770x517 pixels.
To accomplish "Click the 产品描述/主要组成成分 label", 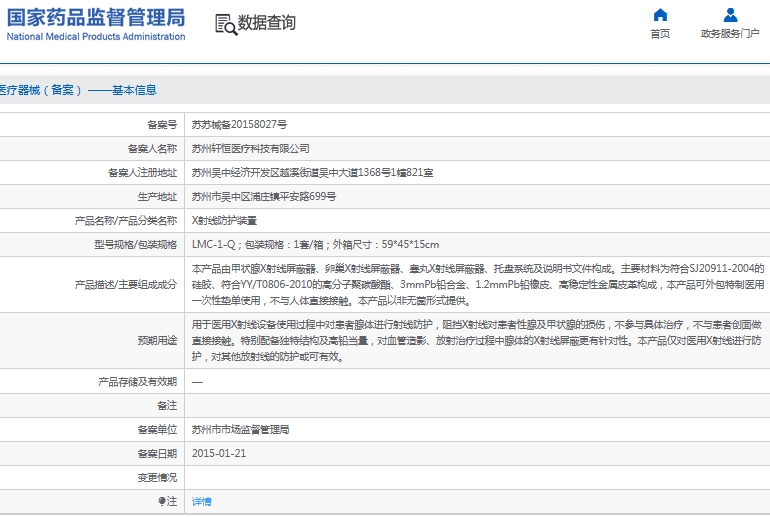I will (126, 284).
